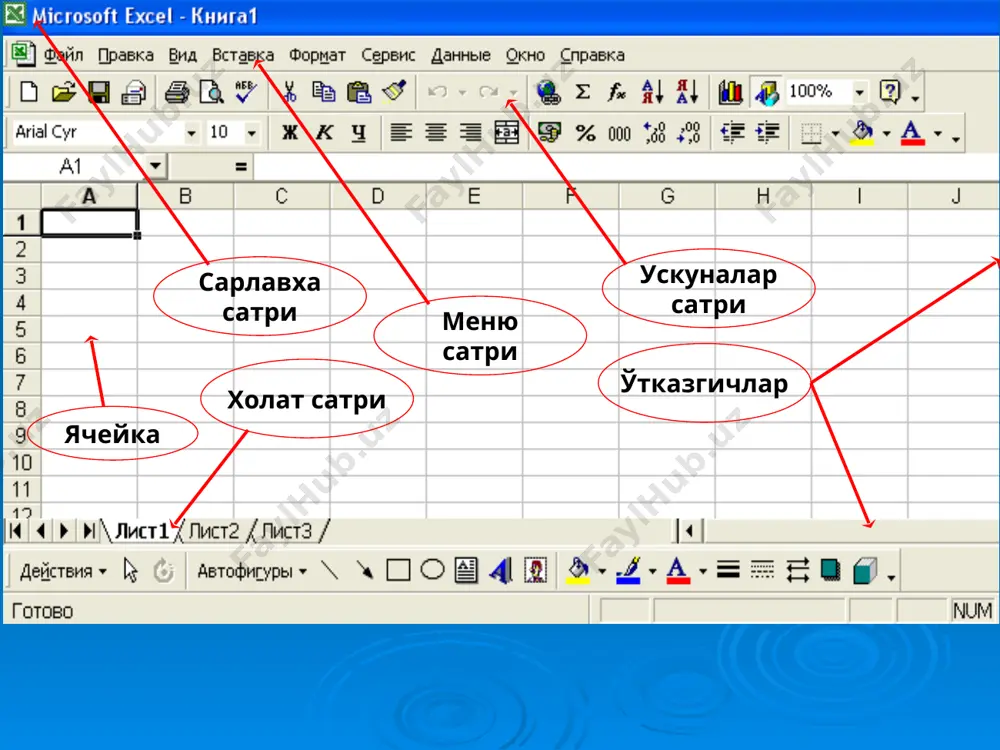Viewport: 1000px width, 750px height.
Task: Open the Office Assistant help icon
Action: coord(889,92)
